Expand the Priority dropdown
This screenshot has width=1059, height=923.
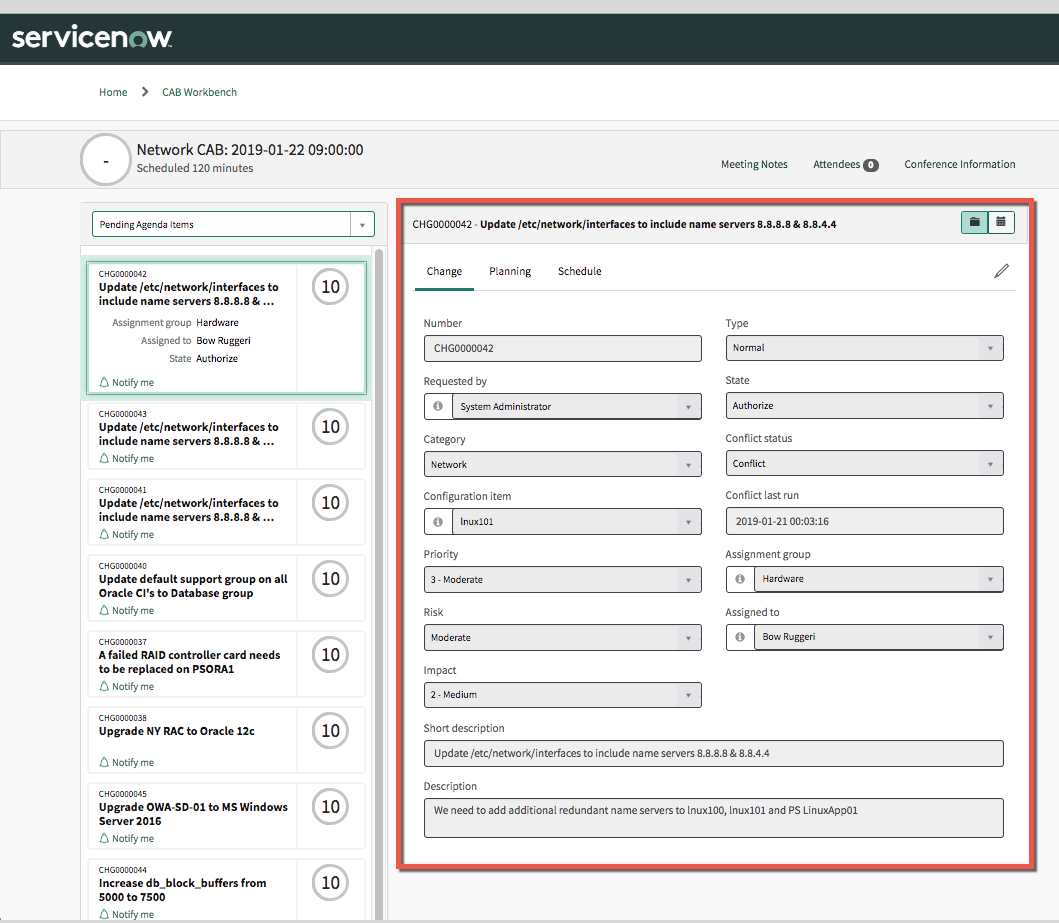pyautogui.click(x=563, y=580)
